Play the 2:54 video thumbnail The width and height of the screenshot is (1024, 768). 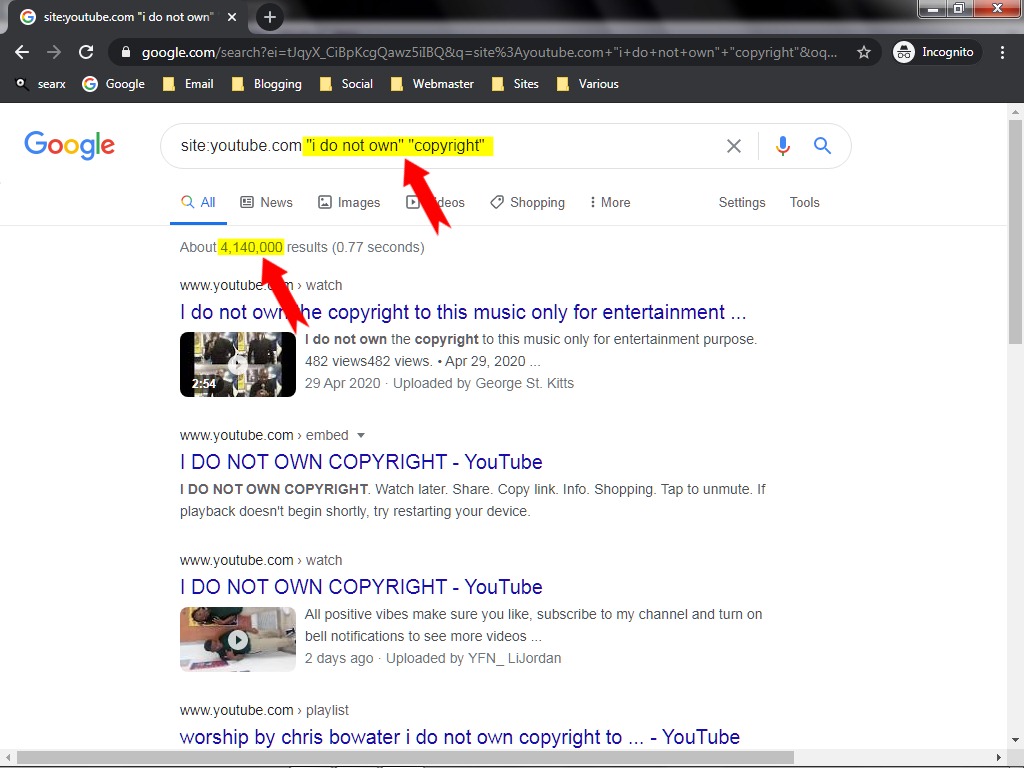point(238,364)
